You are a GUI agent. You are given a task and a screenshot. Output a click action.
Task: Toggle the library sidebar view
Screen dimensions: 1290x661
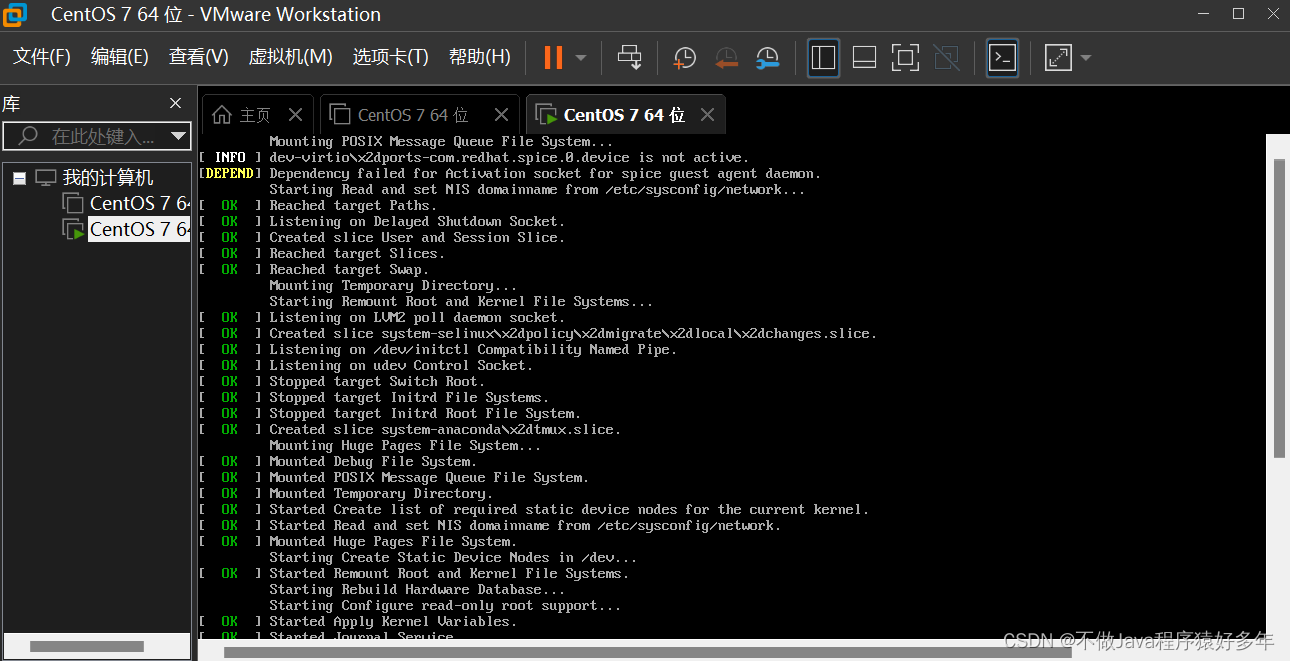point(823,57)
